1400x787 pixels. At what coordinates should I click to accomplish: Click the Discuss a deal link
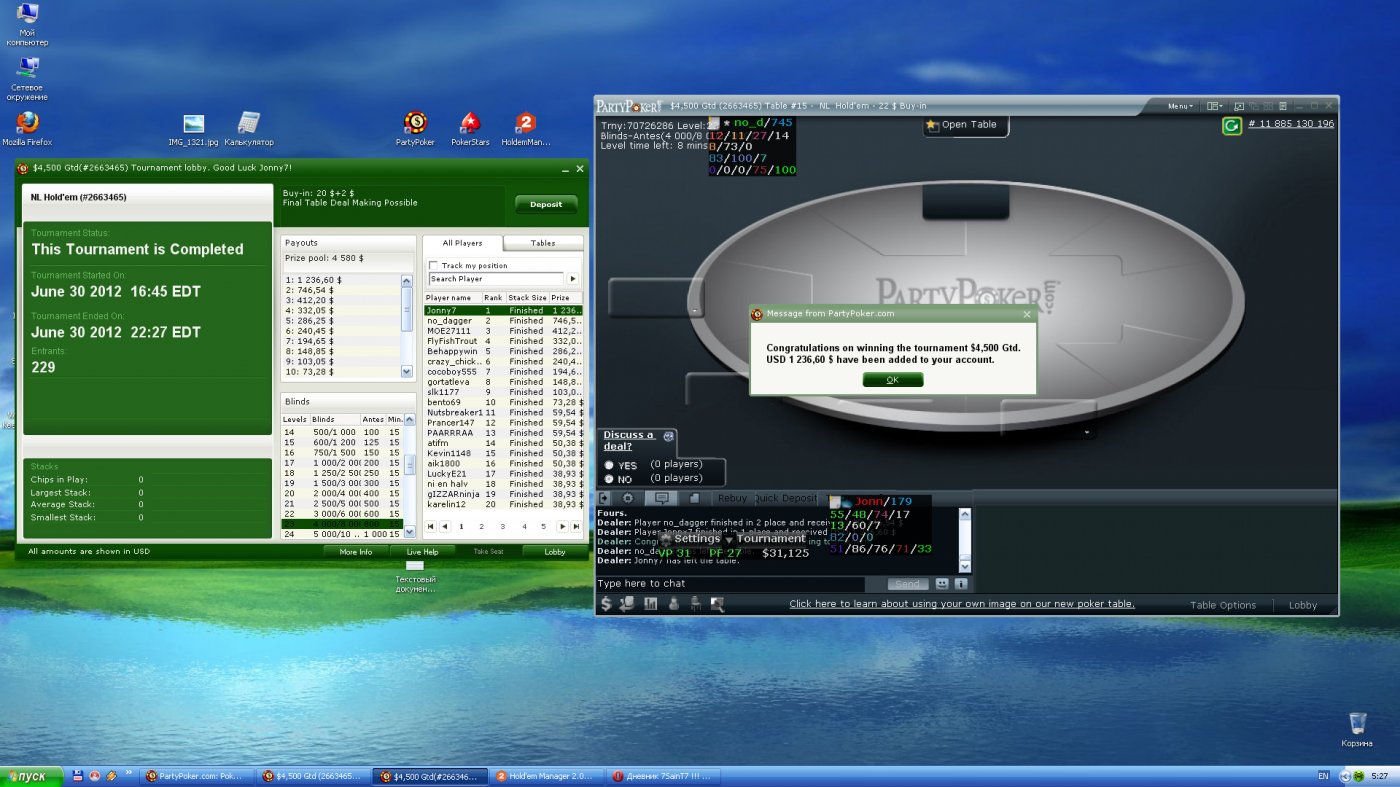[629, 440]
